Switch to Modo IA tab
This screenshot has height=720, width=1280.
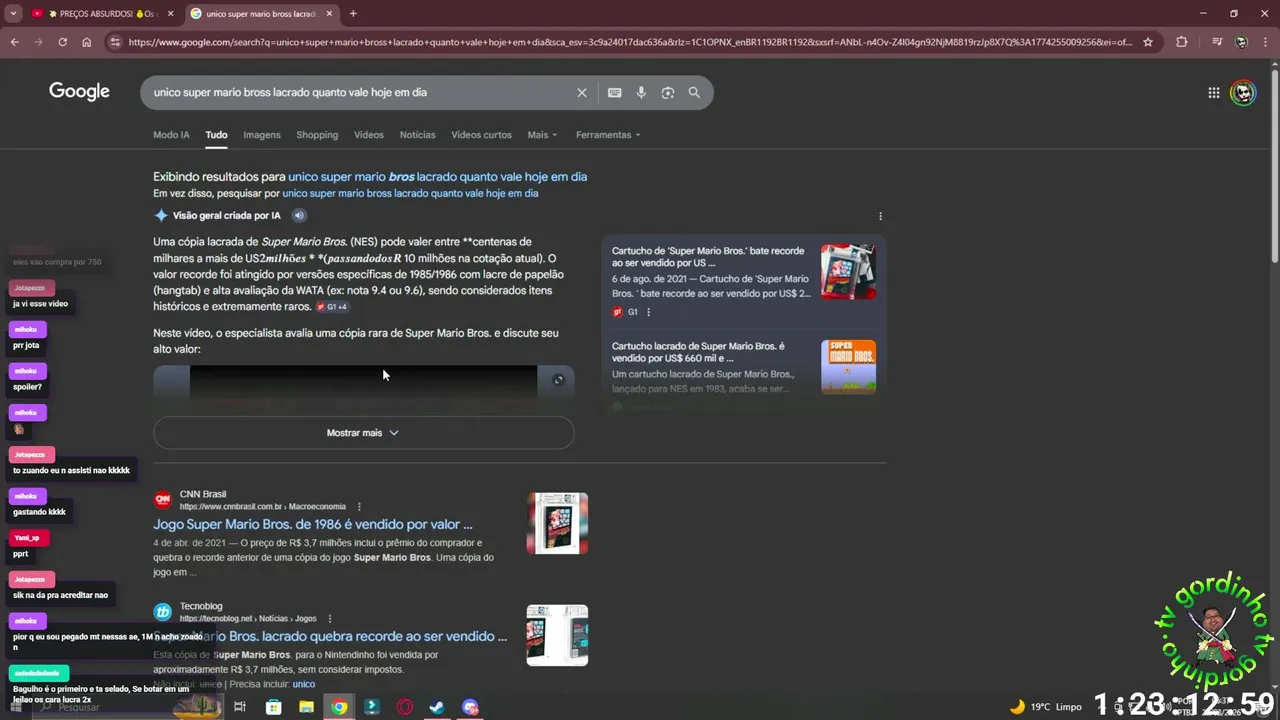click(171, 135)
